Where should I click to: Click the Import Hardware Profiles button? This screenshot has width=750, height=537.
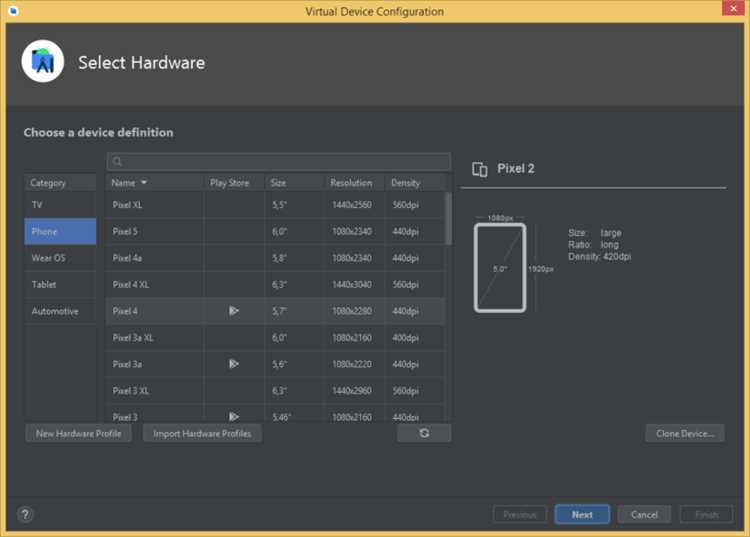pos(202,433)
